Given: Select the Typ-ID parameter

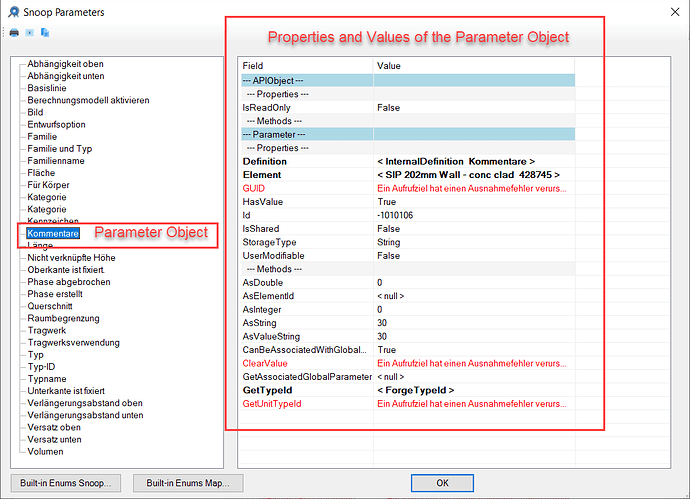Looking at the screenshot, I should pos(41,367).
